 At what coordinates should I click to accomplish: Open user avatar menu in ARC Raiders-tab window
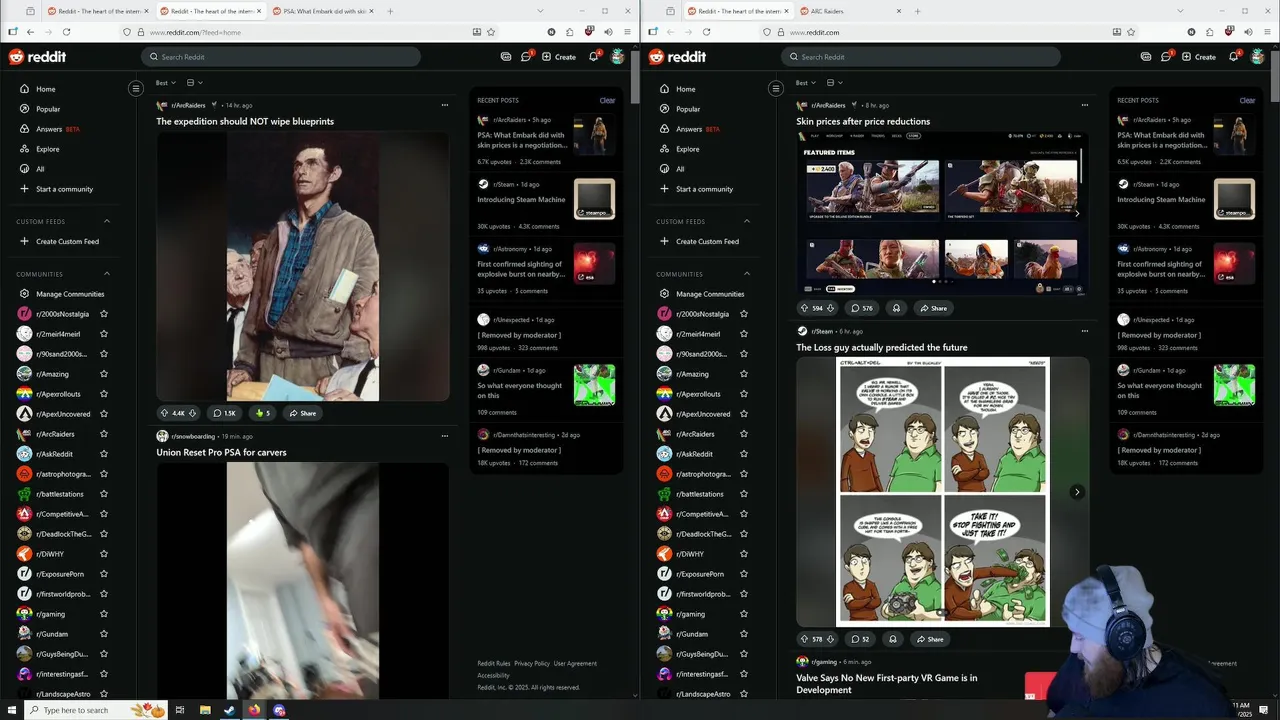coord(1258,57)
